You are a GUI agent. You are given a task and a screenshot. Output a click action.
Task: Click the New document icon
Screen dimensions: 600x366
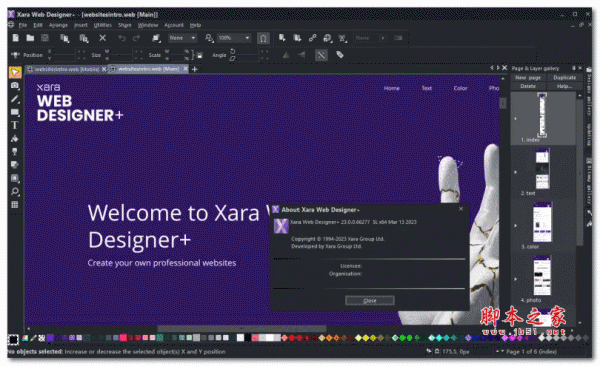pyautogui.click(x=16, y=38)
